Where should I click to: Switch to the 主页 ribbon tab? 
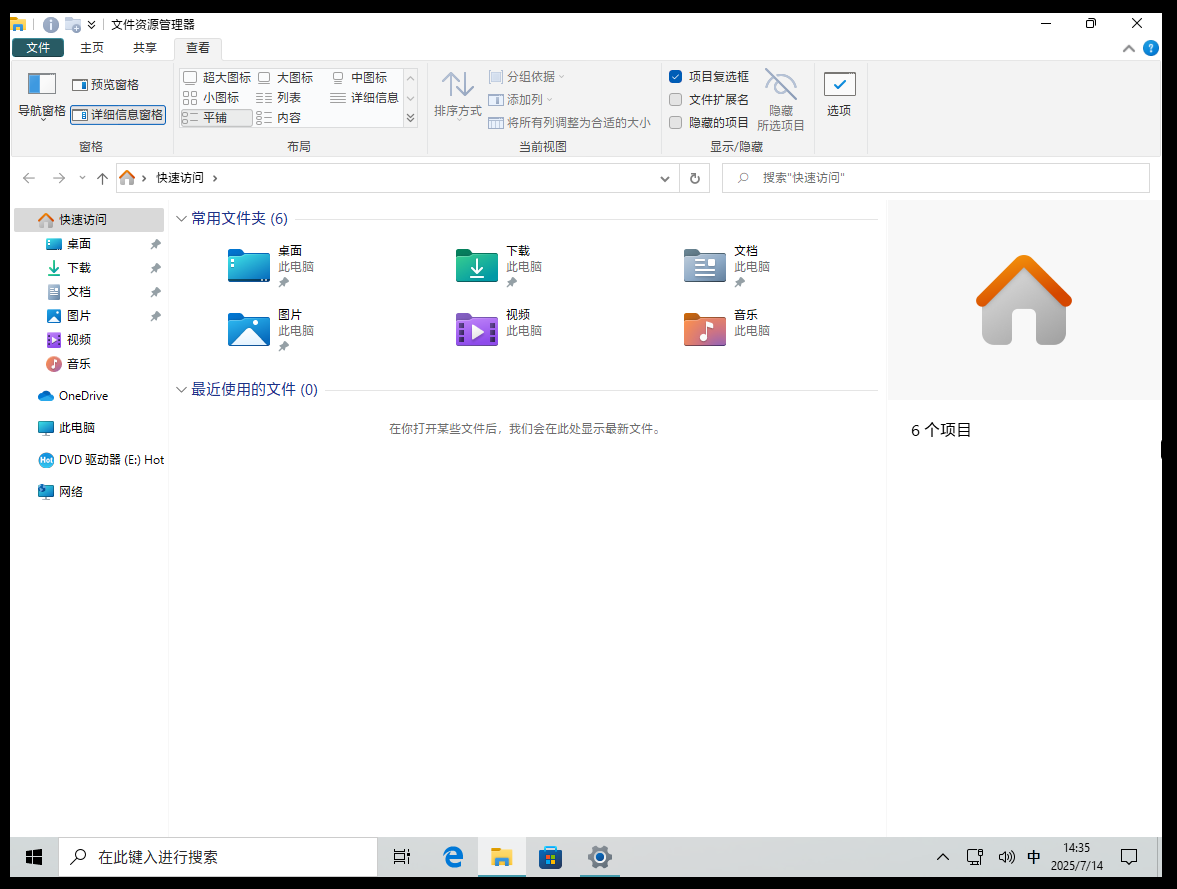pos(92,47)
